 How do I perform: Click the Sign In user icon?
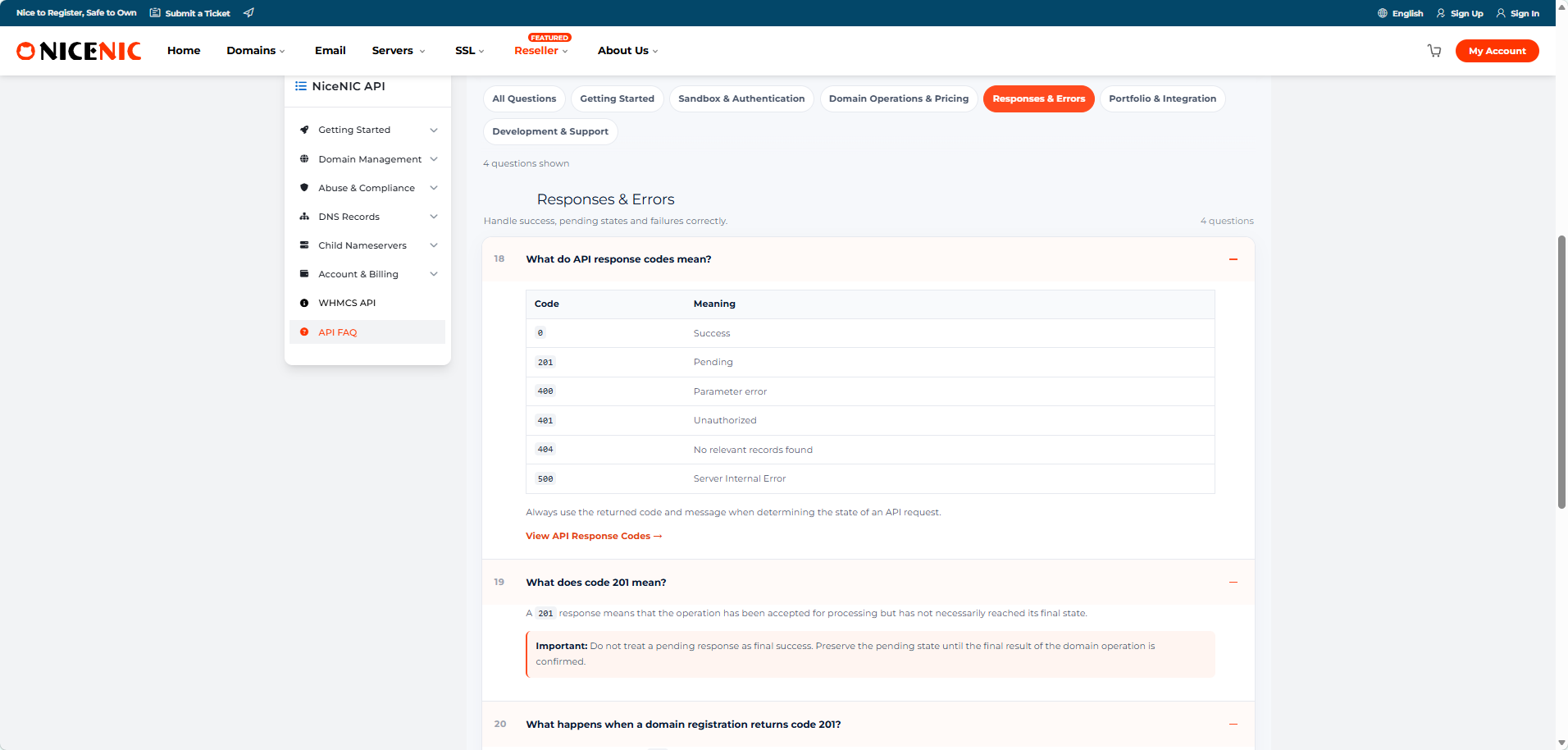[1501, 13]
